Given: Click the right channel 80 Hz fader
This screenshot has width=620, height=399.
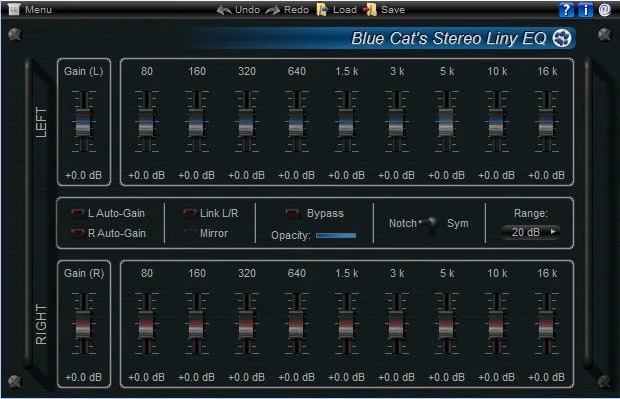Looking at the screenshot, I should pyautogui.click(x=146, y=324).
